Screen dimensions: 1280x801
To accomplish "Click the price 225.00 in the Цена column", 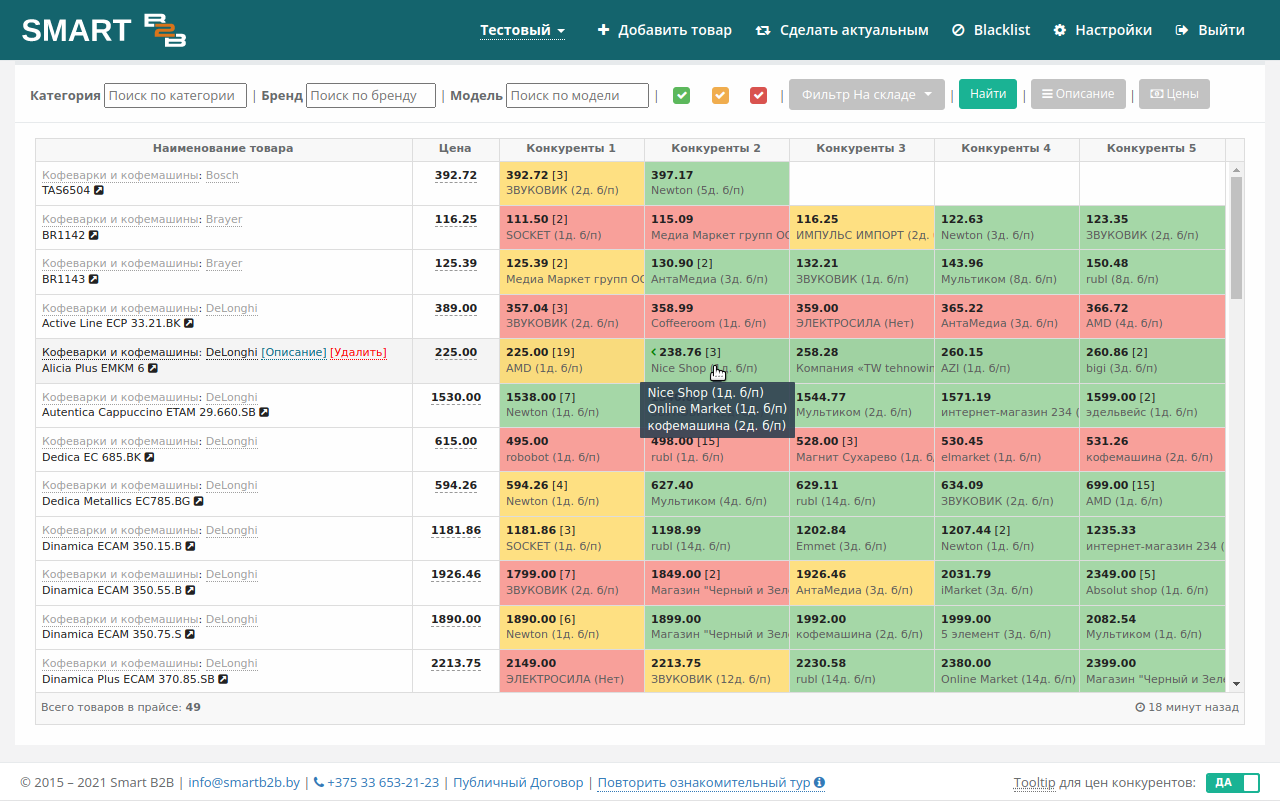I will click(455, 353).
